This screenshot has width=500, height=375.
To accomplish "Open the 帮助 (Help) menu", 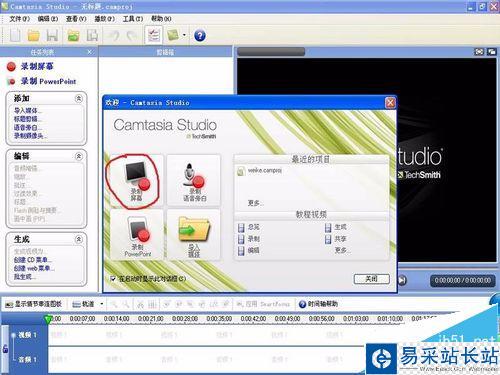I will point(161,19).
